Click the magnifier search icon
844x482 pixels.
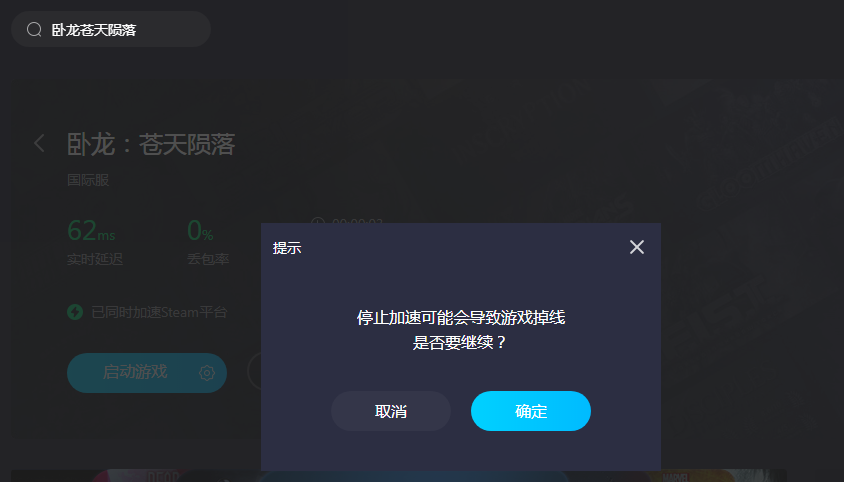[34, 30]
